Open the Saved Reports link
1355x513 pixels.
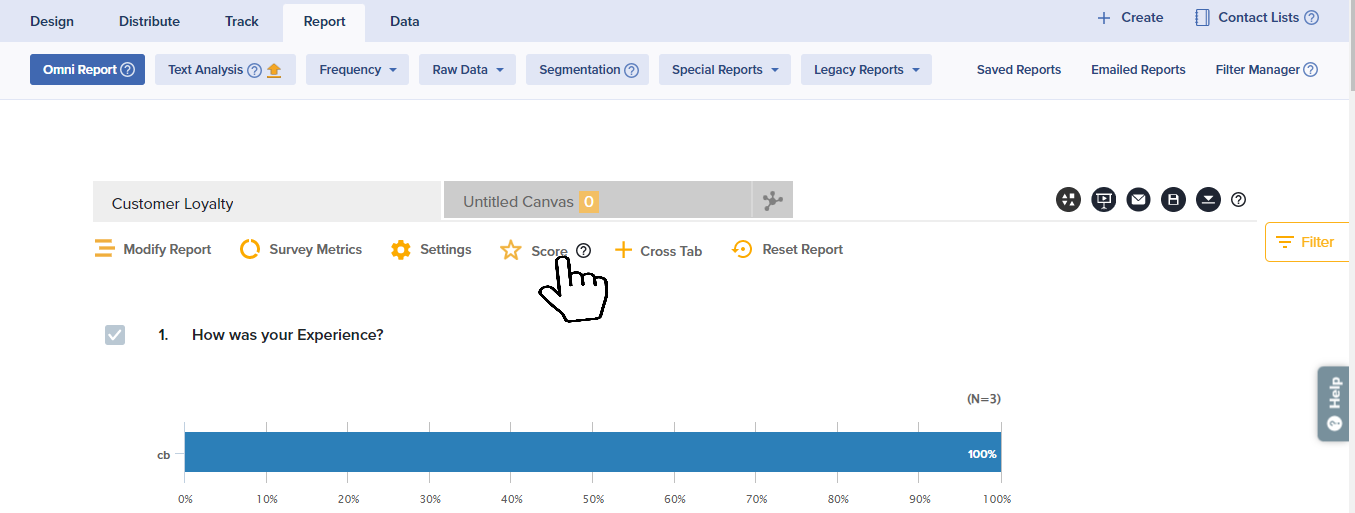1018,70
